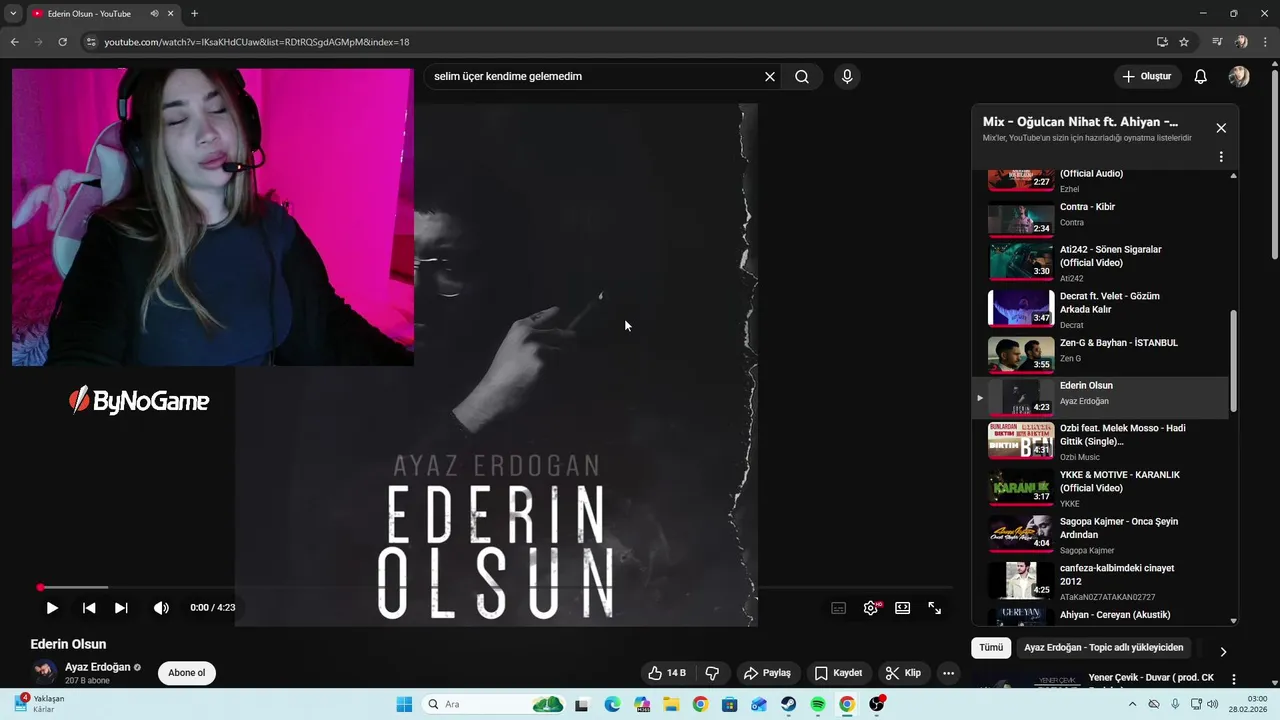Screen dimensions: 1280x720
Task: Go to previous video in playlist
Action: coord(89,608)
